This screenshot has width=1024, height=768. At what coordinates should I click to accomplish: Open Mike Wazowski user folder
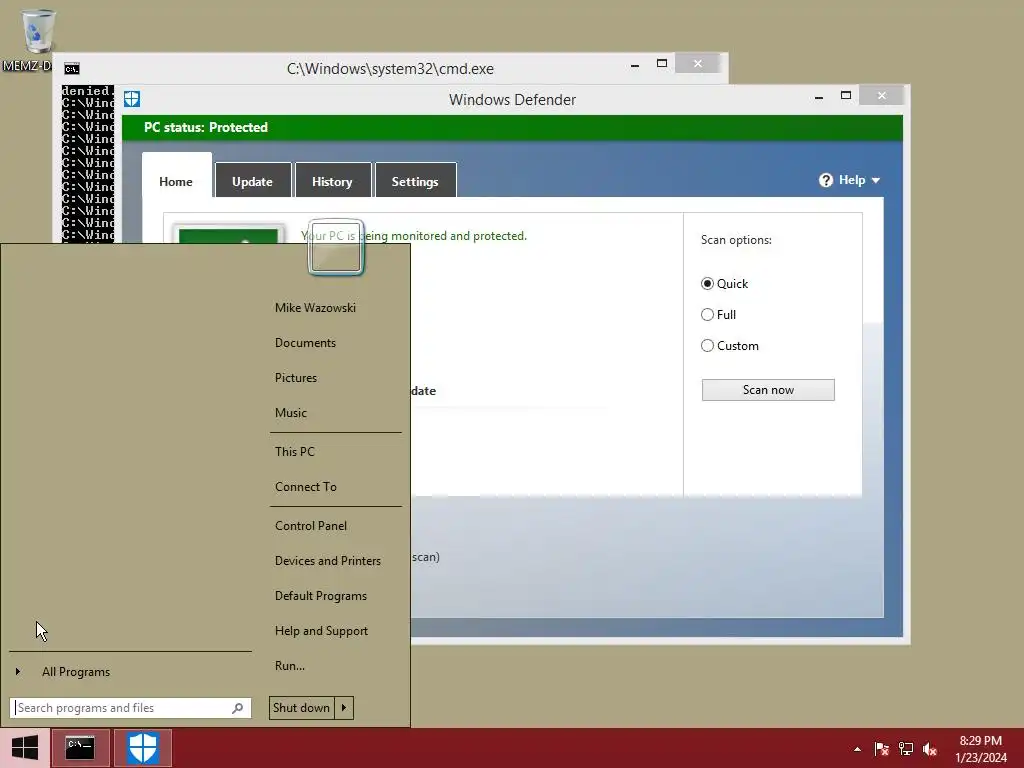315,308
